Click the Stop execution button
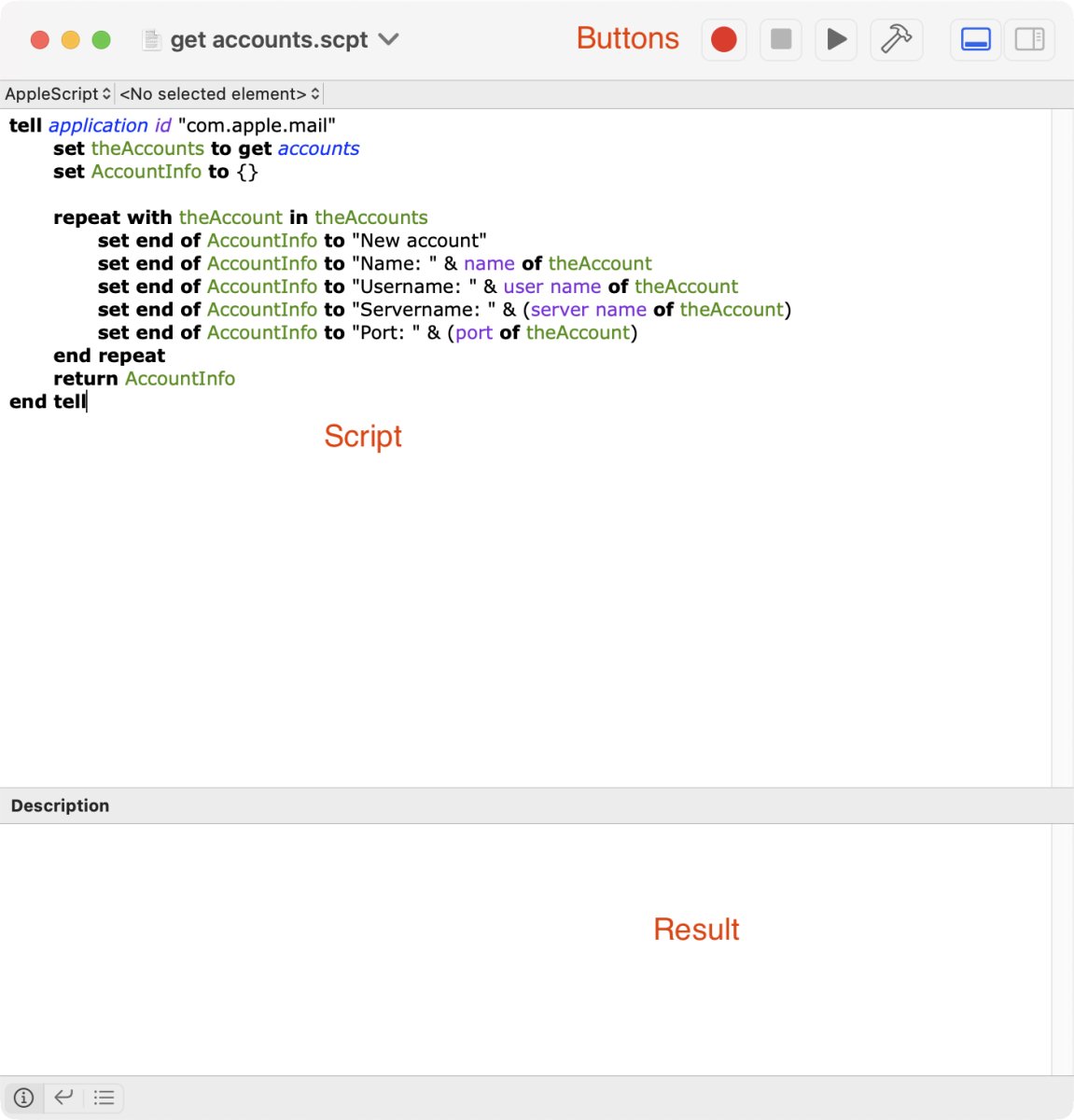 [780, 39]
